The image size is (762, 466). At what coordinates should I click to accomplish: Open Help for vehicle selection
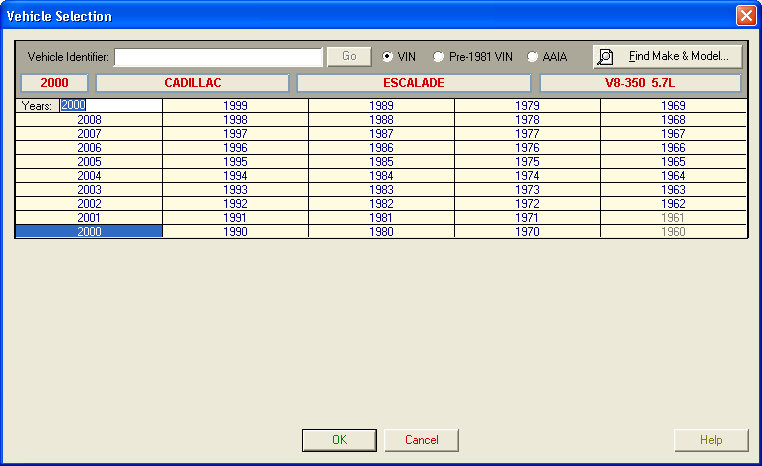pos(711,440)
